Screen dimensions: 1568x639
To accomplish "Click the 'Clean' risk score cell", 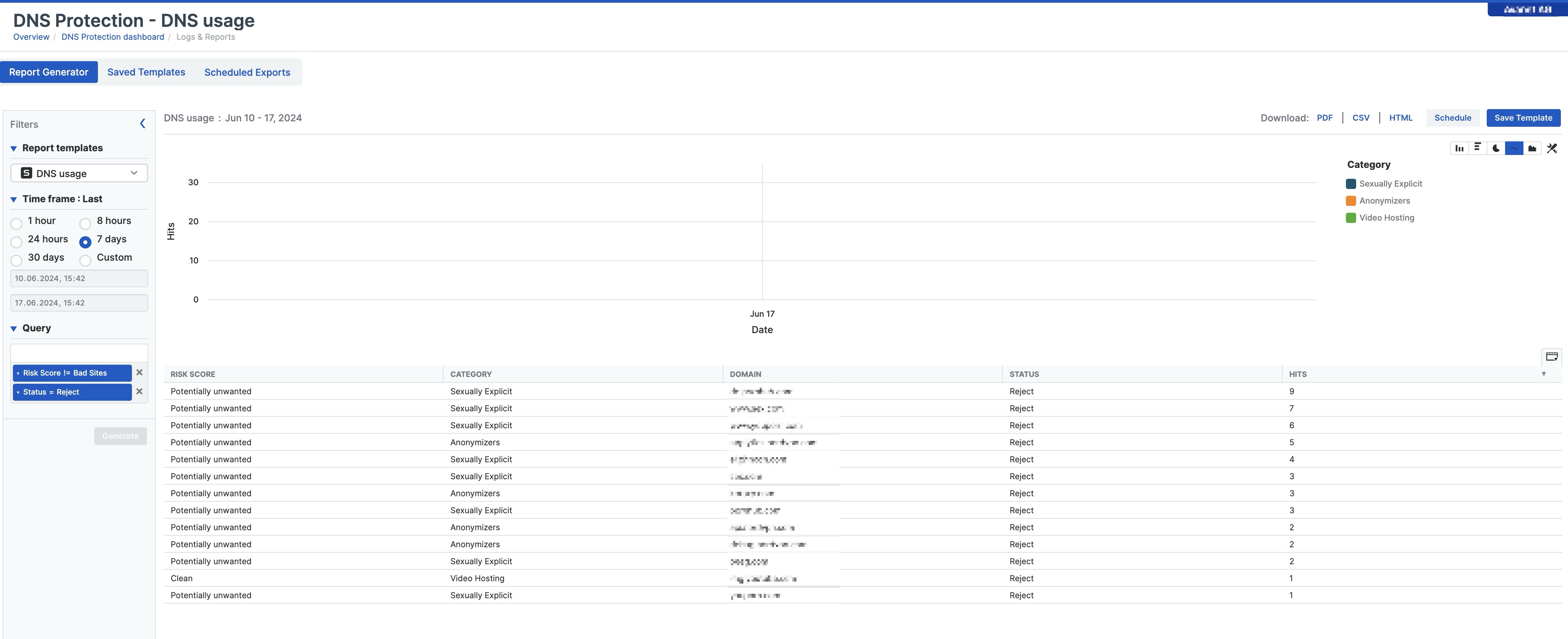I will click(181, 578).
